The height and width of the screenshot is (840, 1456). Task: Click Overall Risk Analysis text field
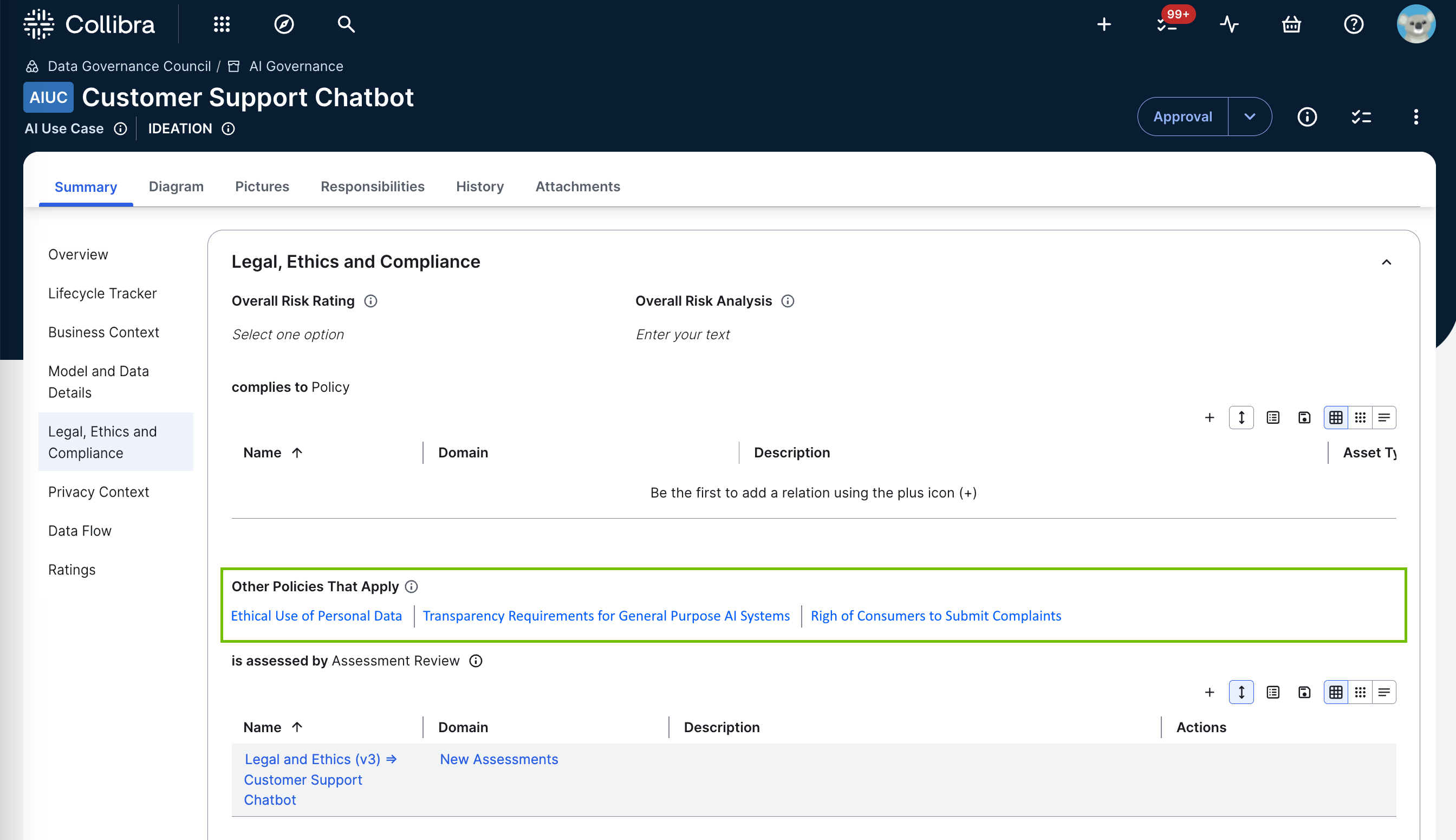click(x=682, y=334)
